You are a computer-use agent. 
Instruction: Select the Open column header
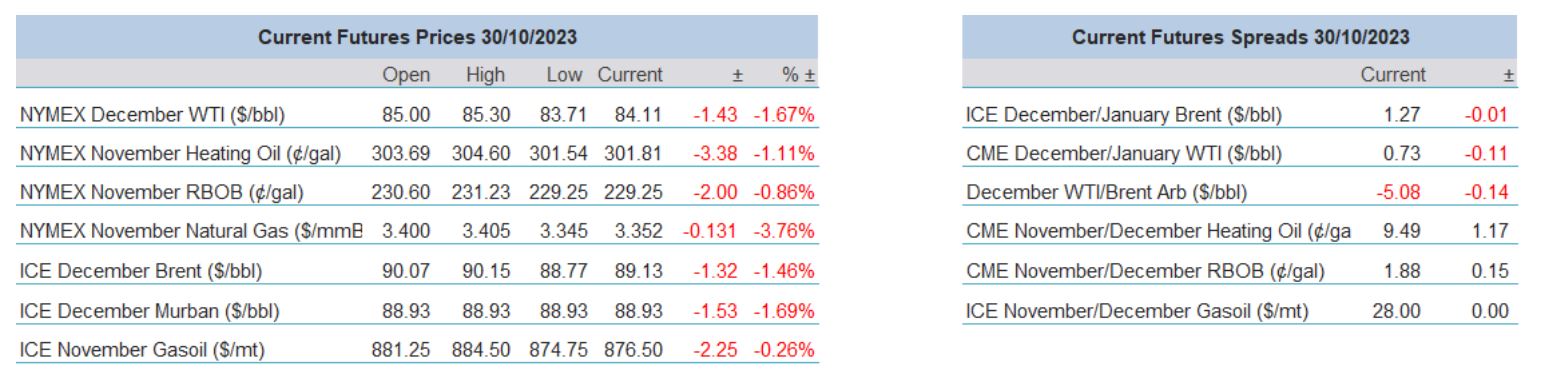point(407,75)
